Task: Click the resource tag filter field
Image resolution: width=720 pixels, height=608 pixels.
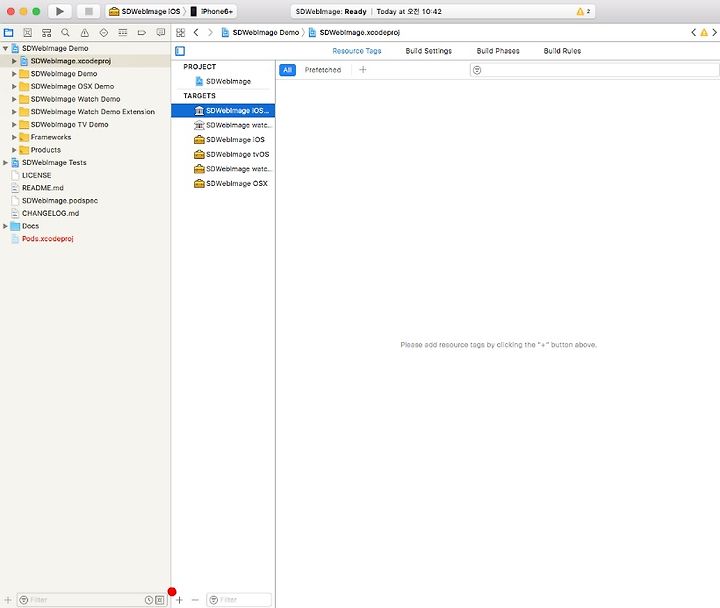Action: (594, 70)
